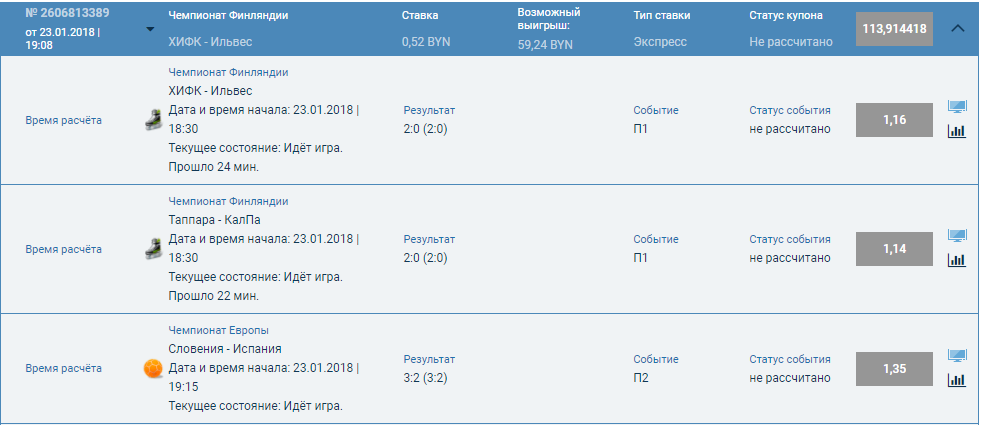Click hockey skate icon for Таппара - КалПа
This screenshot has height=425, width=981.
point(153,249)
